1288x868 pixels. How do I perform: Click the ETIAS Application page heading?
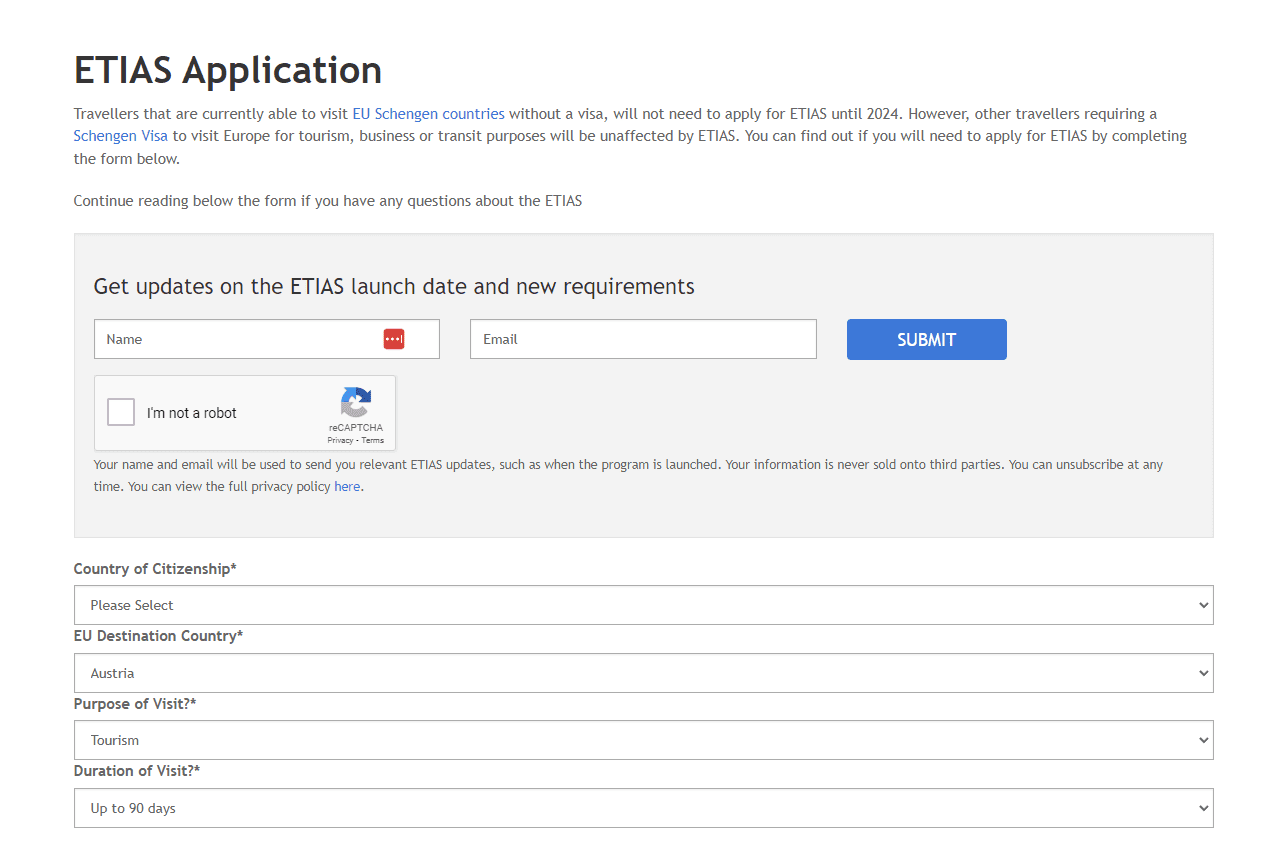point(228,71)
